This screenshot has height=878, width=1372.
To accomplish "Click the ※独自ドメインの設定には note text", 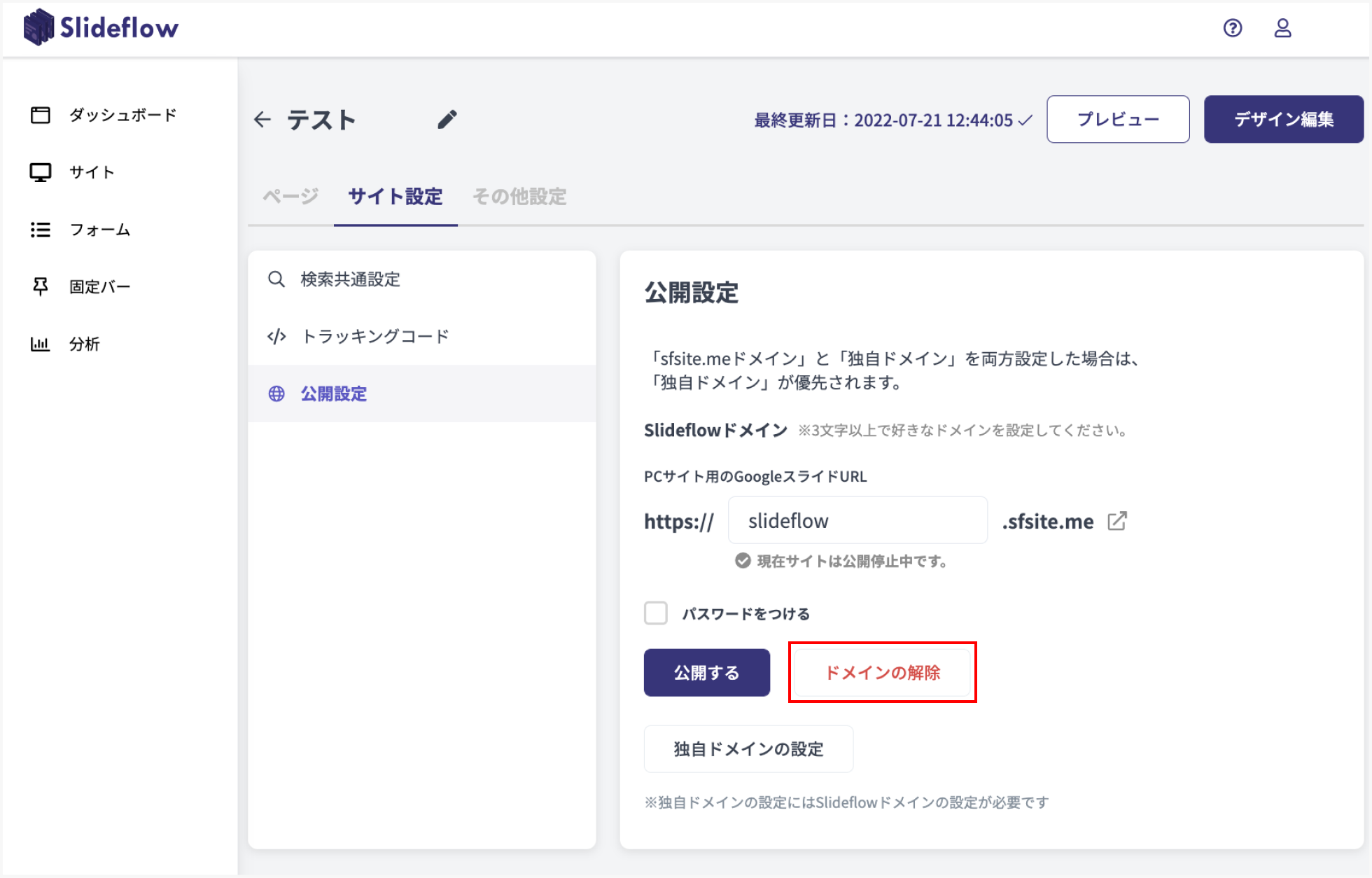I will click(846, 802).
